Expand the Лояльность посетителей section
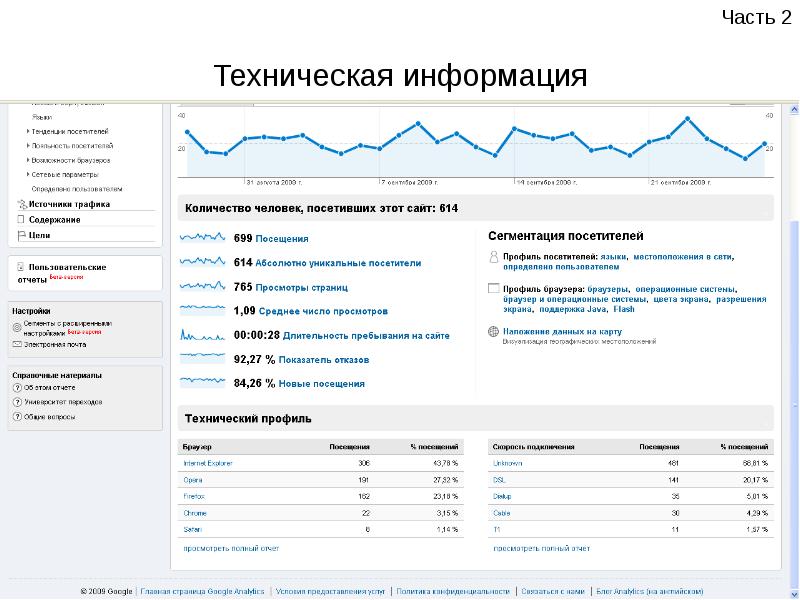This screenshot has width=800, height=600. 27,146
